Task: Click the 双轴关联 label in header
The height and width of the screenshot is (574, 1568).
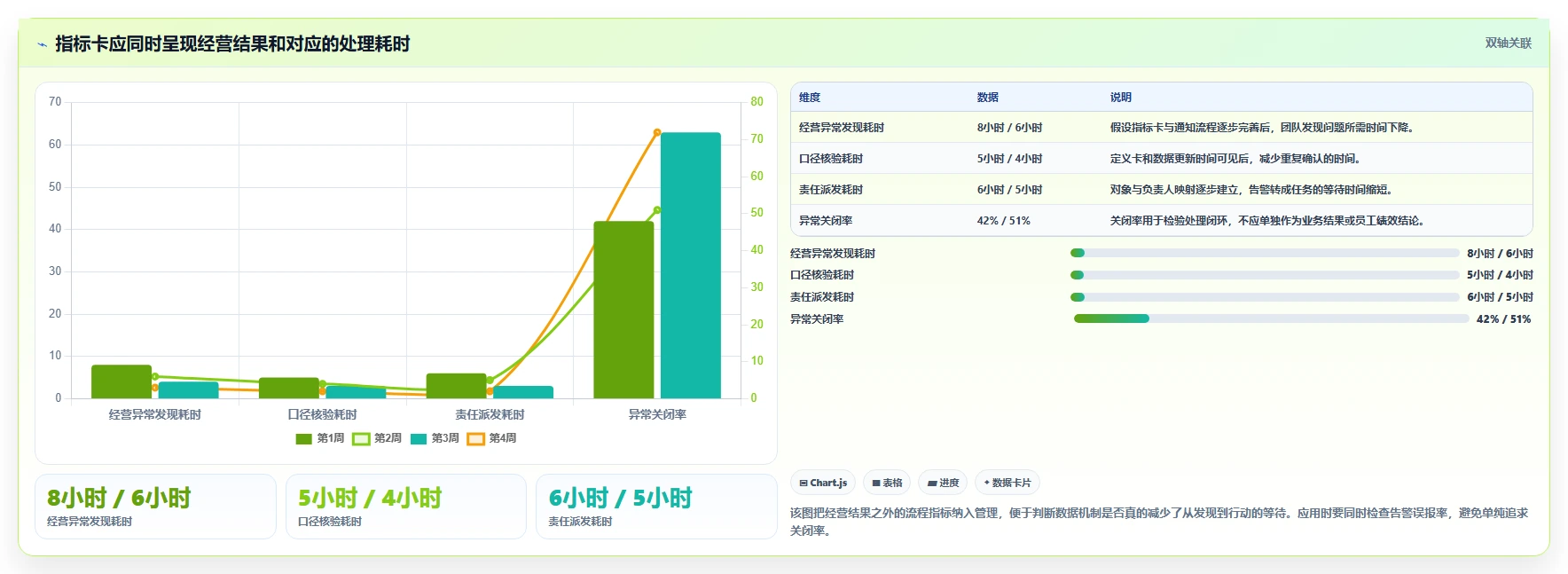Action: coord(1509,43)
